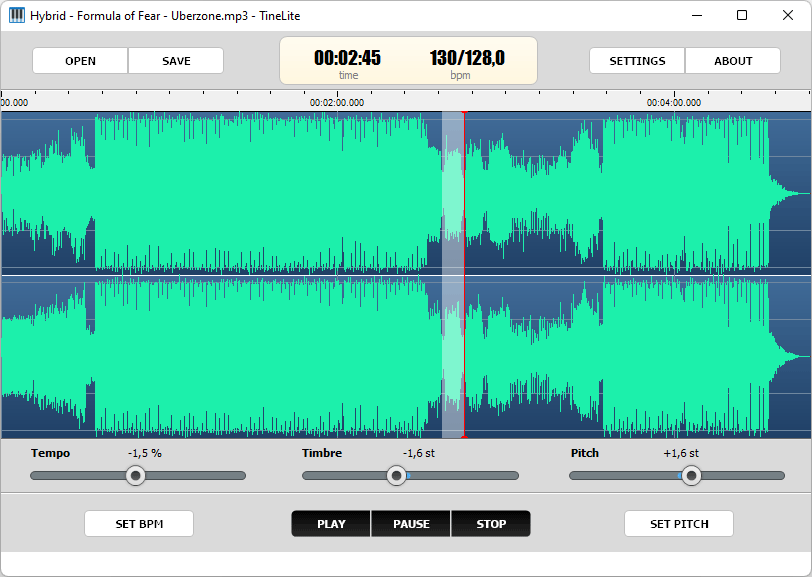Click the 00:02:00.000 mark on ruler
Image resolution: width=812 pixels, height=577 pixels.
pos(337,103)
